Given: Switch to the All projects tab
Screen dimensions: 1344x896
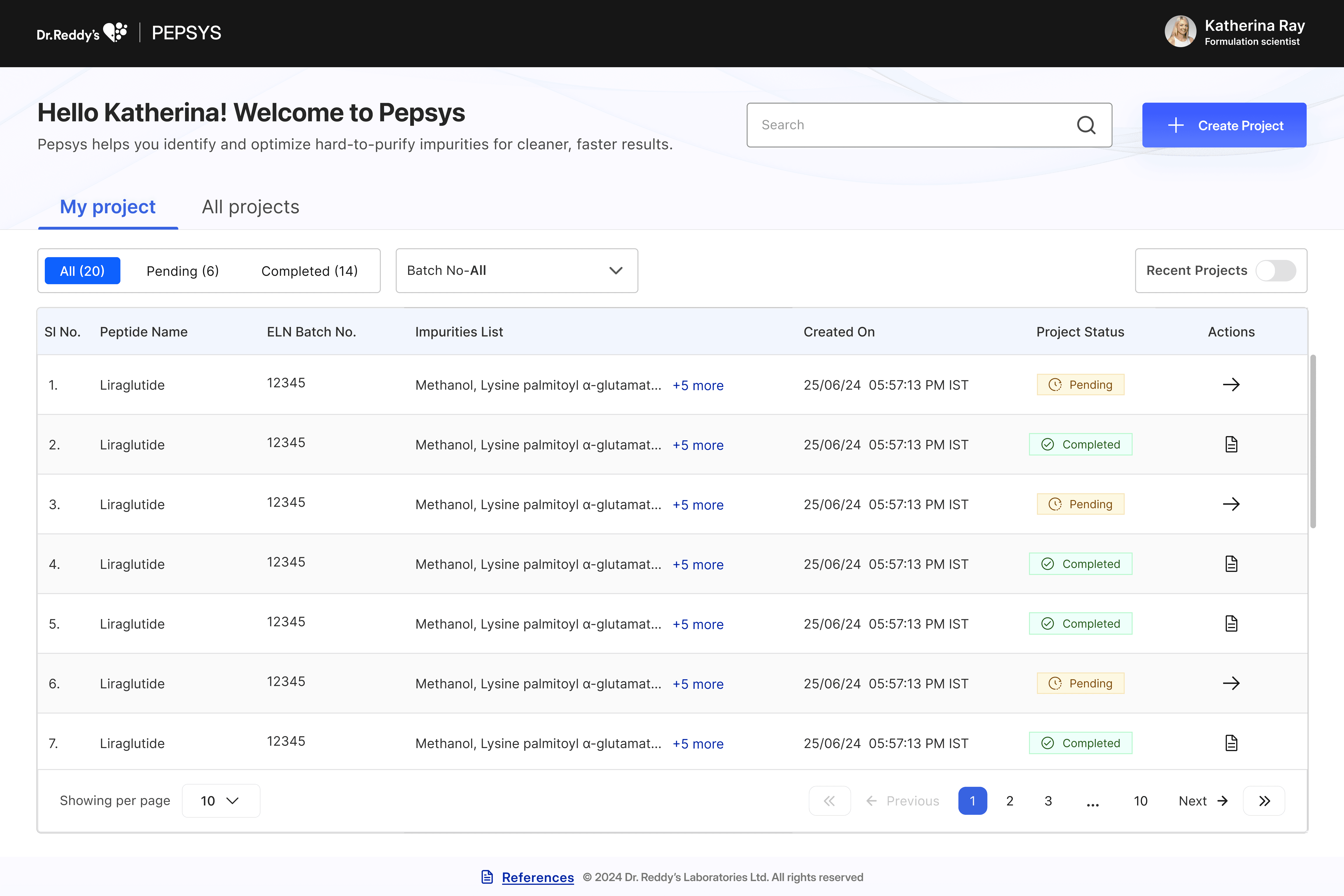Looking at the screenshot, I should [x=250, y=207].
